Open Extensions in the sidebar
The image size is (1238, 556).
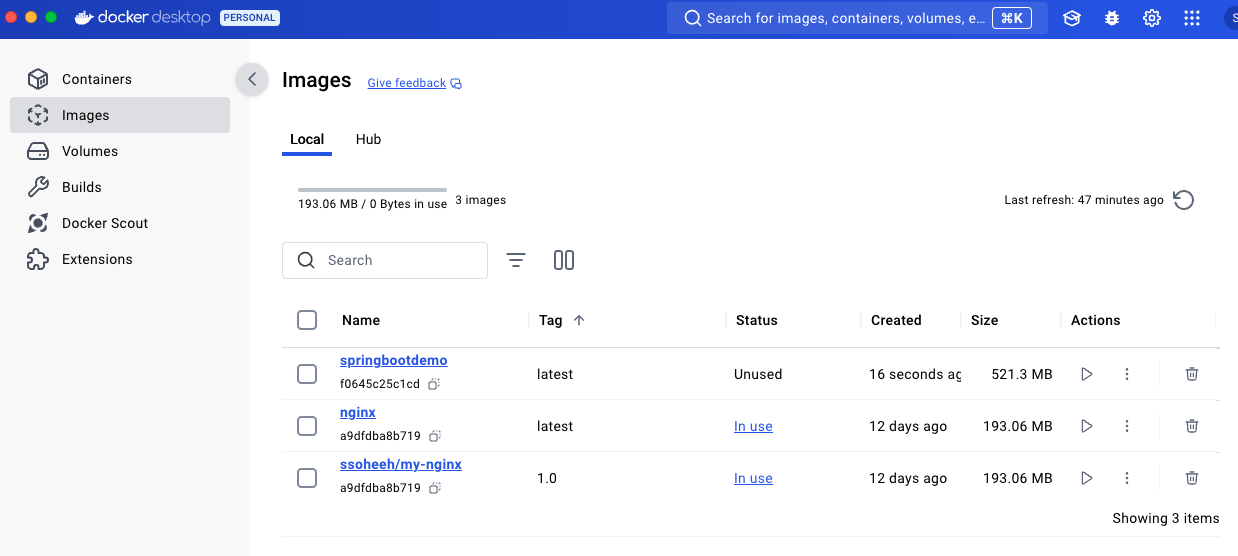click(120, 259)
